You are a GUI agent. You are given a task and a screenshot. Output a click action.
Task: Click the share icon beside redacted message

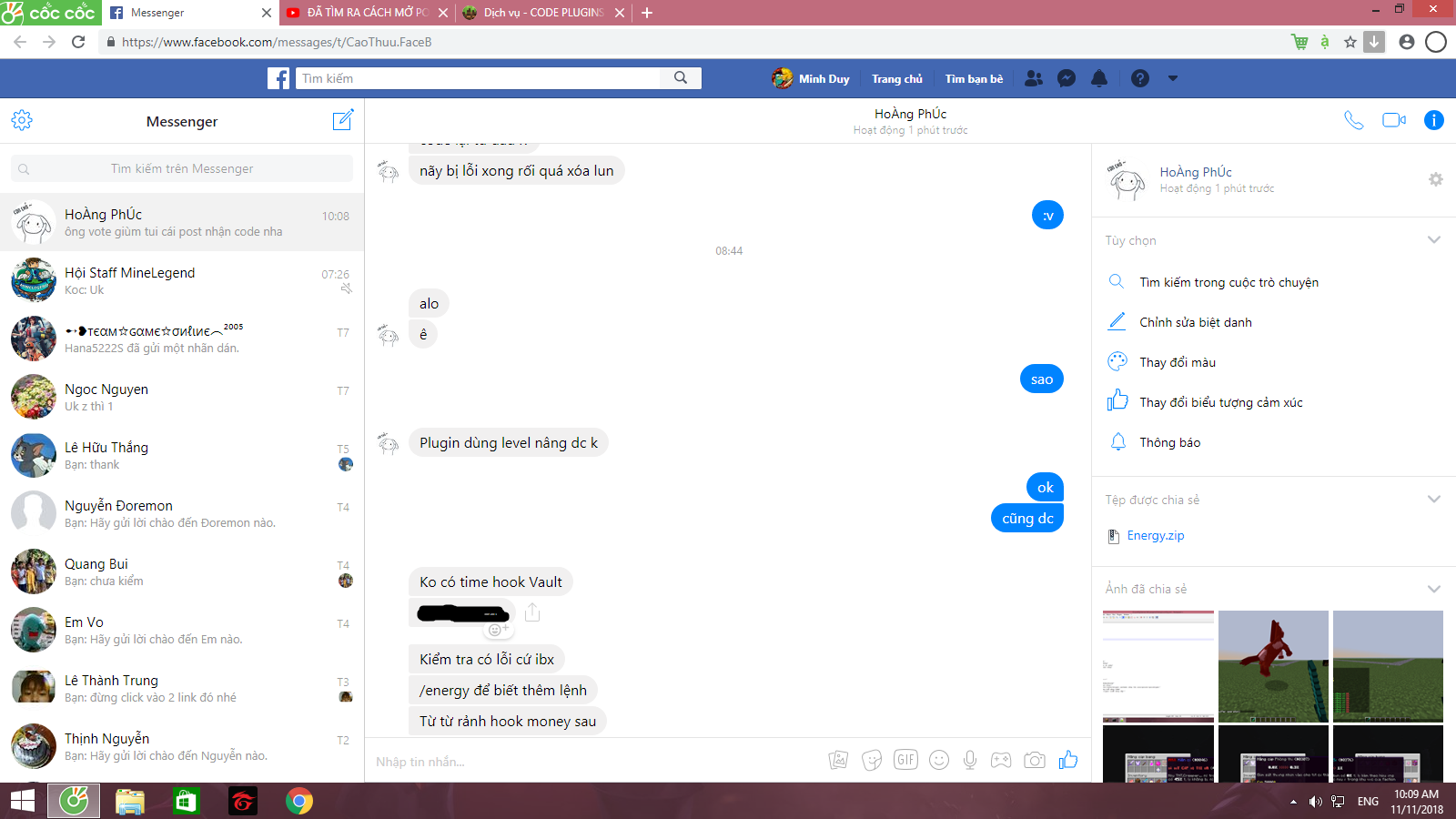click(532, 612)
